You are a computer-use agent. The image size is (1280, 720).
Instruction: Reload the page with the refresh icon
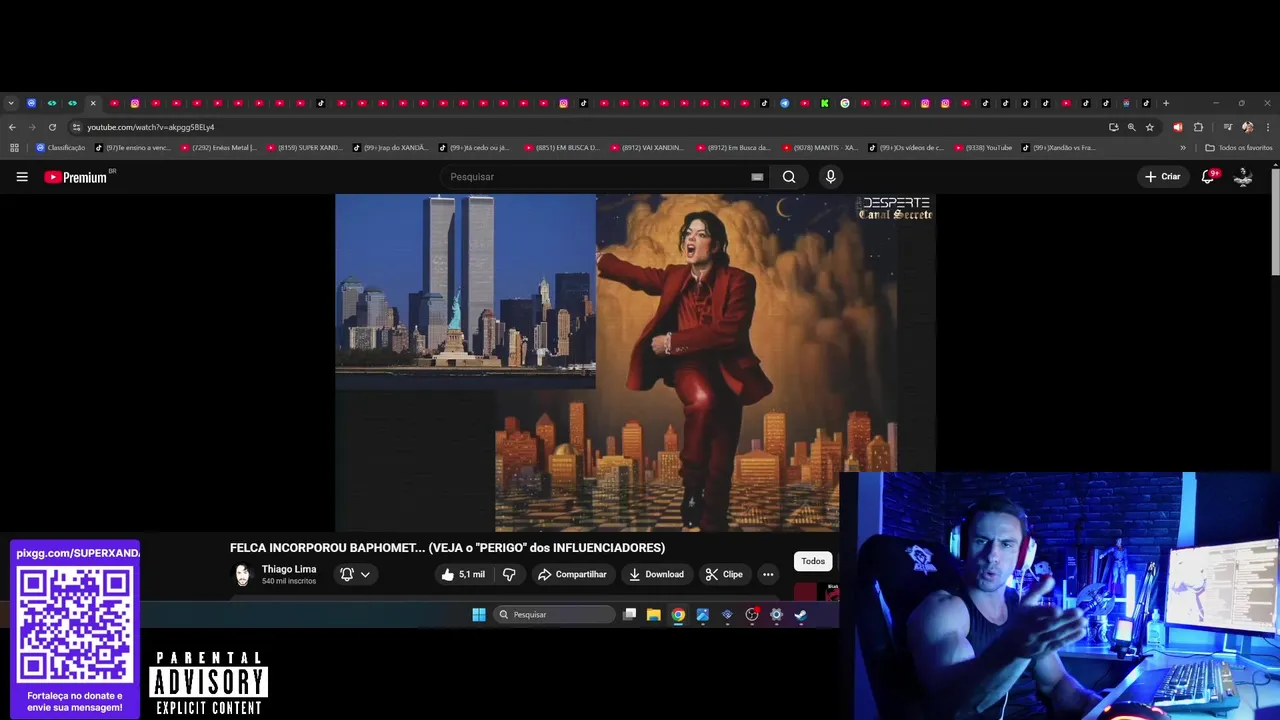(x=52, y=127)
